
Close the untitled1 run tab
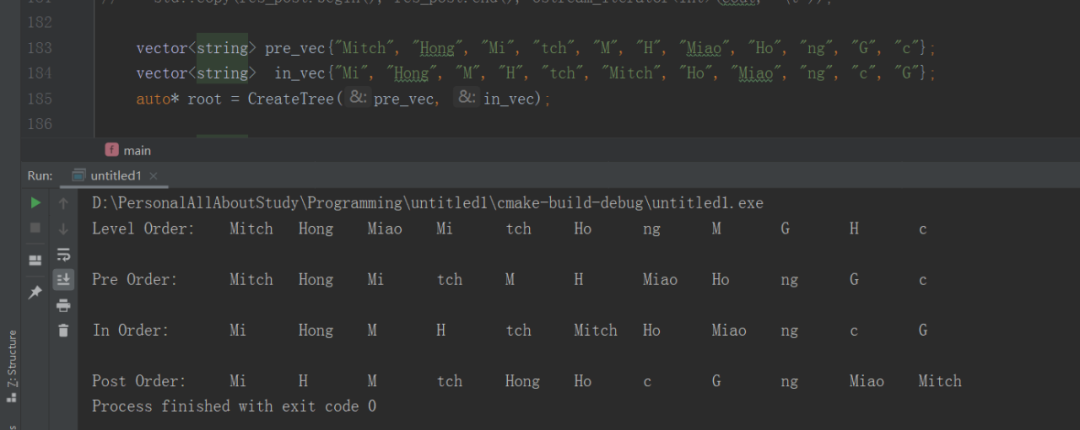coord(154,176)
